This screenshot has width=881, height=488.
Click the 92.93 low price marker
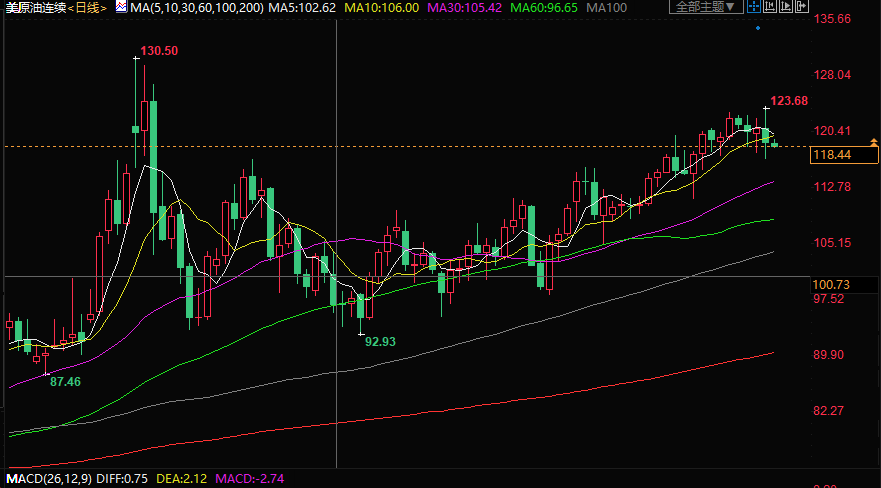[380, 341]
